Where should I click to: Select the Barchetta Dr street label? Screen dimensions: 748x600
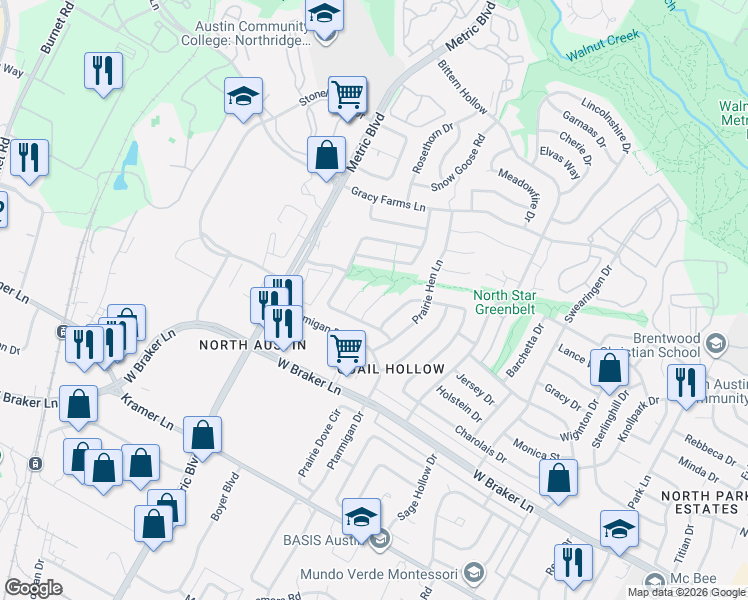[525, 351]
